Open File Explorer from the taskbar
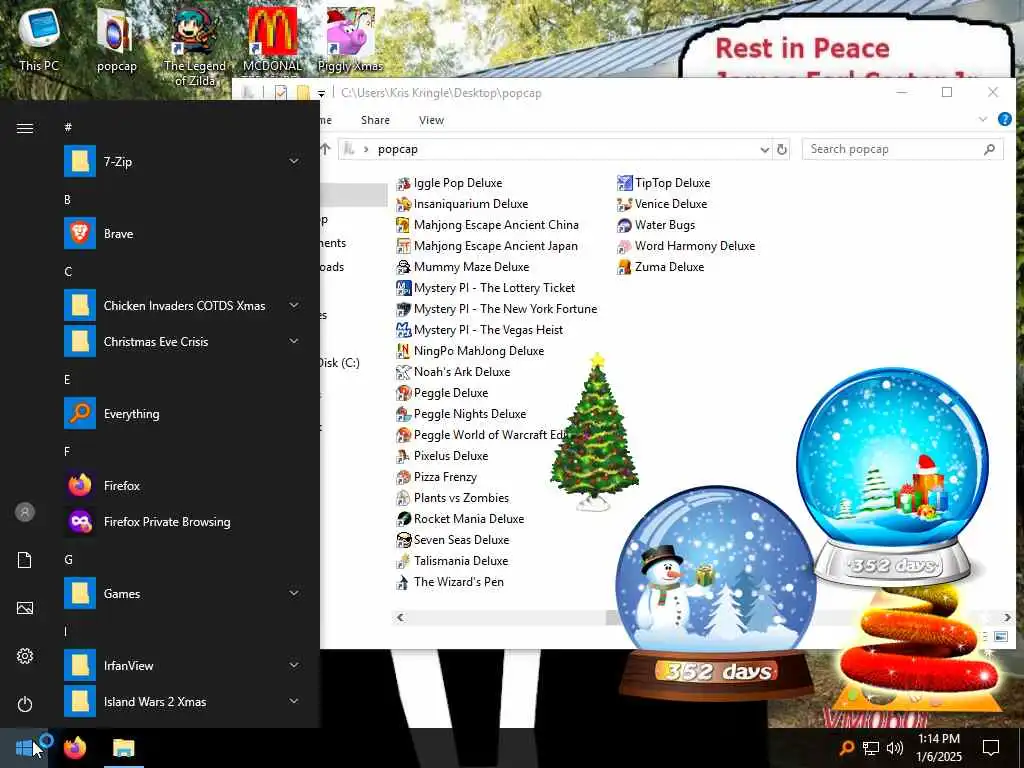1024x768 pixels. [123, 748]
